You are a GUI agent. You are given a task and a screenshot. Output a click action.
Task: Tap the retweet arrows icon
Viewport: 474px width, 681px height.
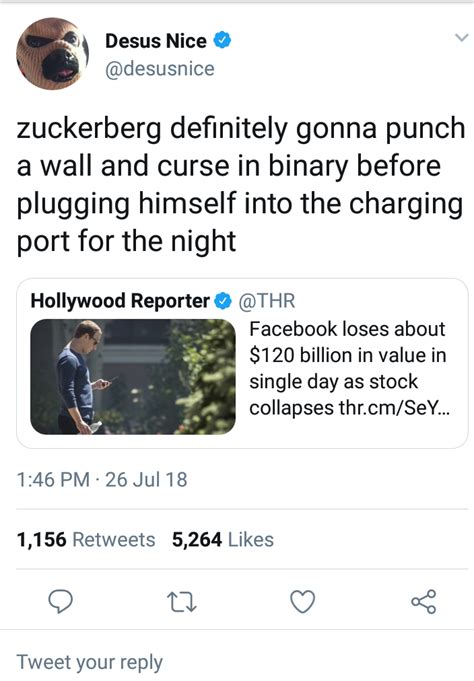(x=182, y=602)
